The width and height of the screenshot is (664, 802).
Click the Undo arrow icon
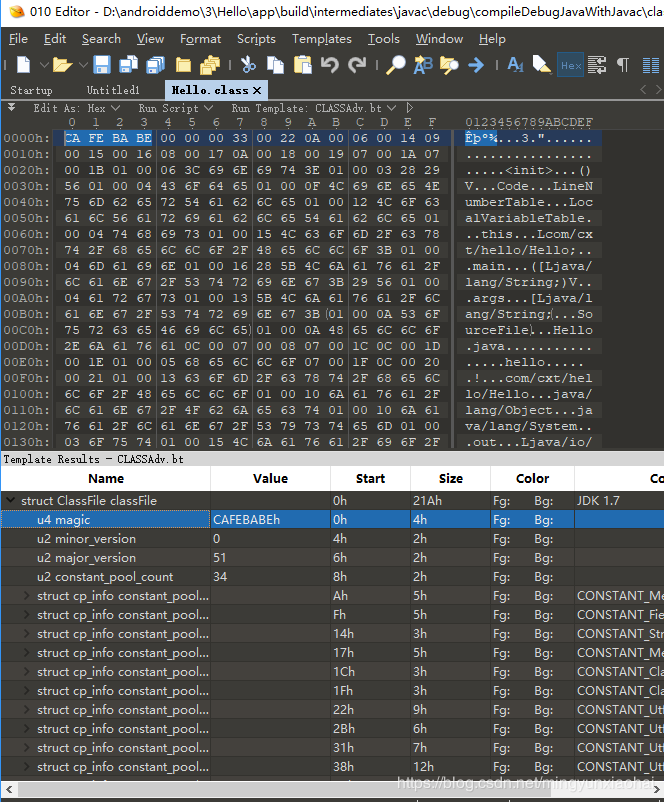click(330, 65)
